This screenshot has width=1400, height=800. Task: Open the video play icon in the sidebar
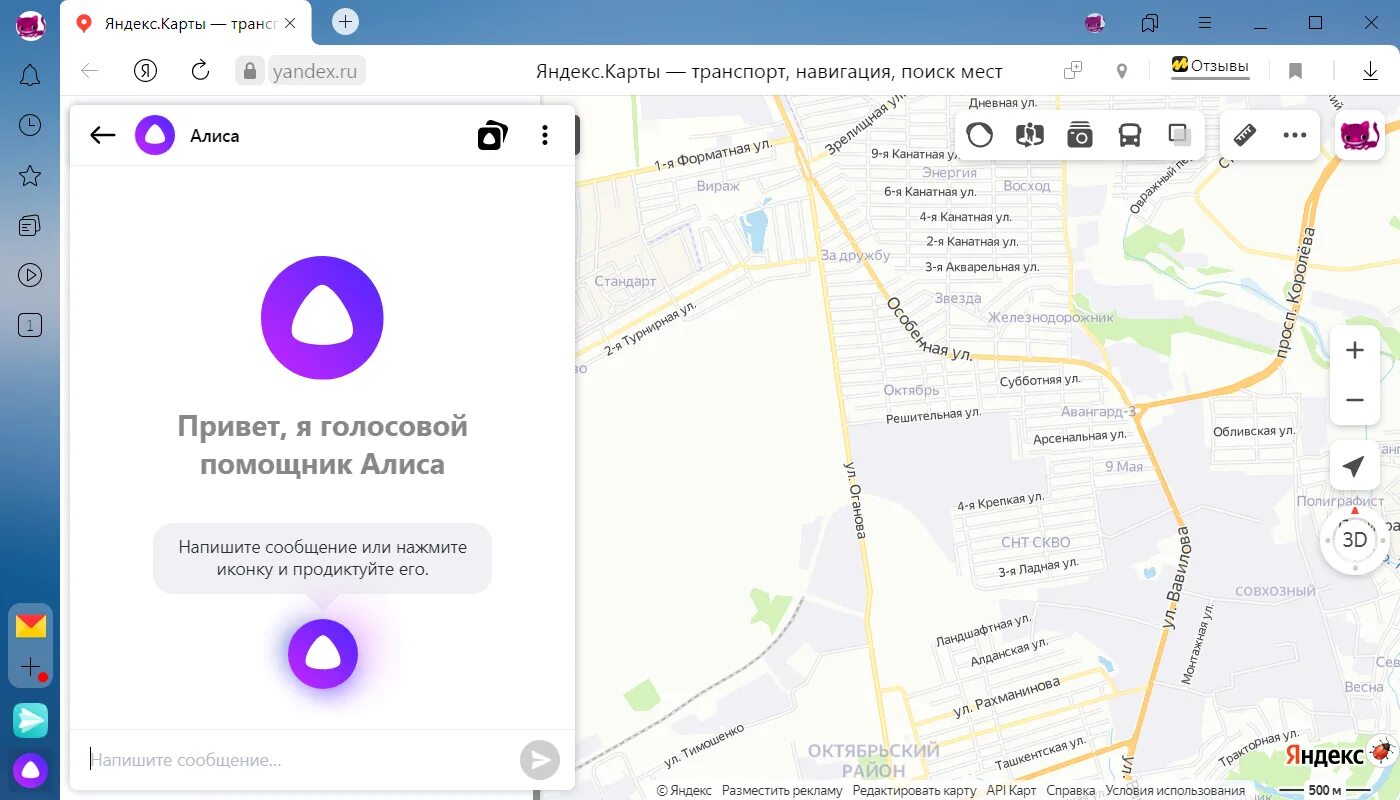pyautogui.click(x=30, y=275)
